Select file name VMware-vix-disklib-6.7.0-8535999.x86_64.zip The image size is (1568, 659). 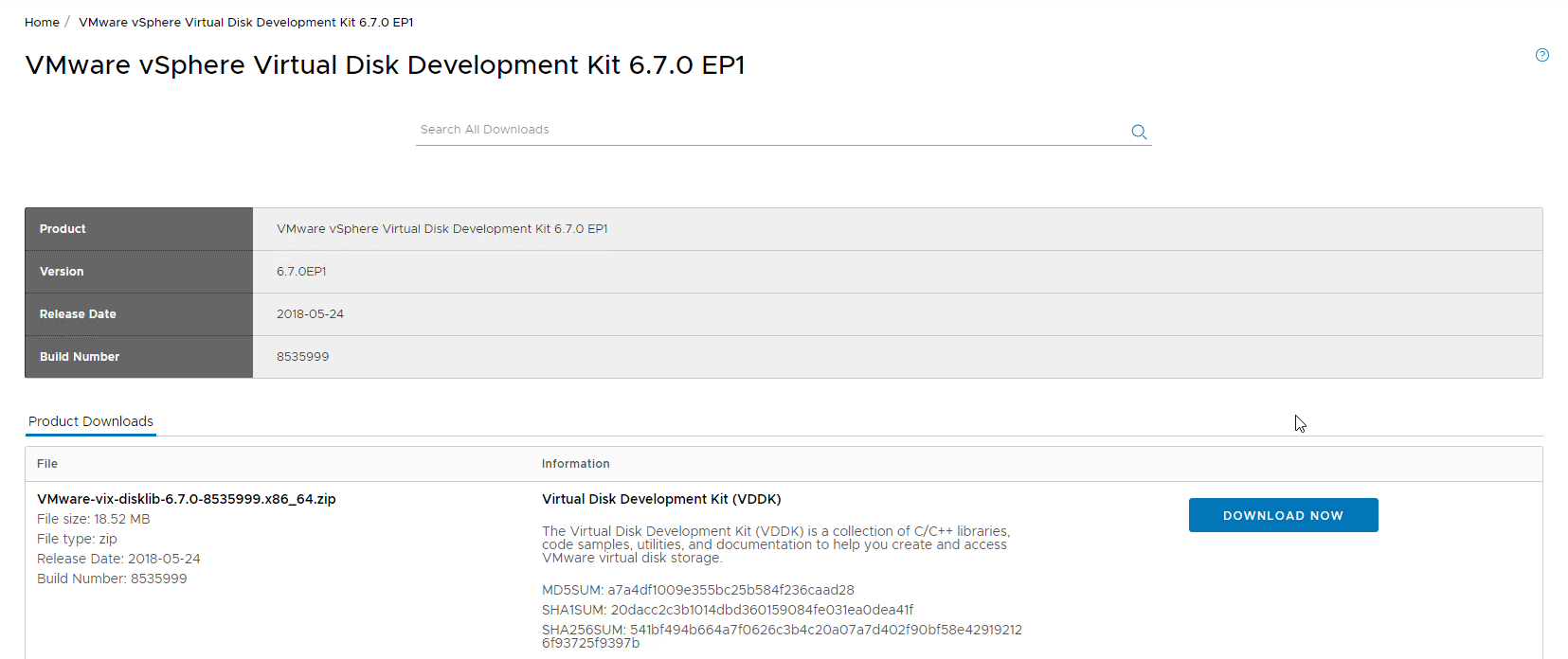click(x=186, y=499)
